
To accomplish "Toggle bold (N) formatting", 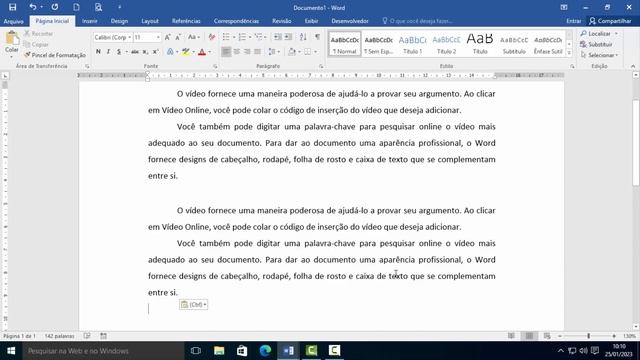I will click(x=98, y=52).
